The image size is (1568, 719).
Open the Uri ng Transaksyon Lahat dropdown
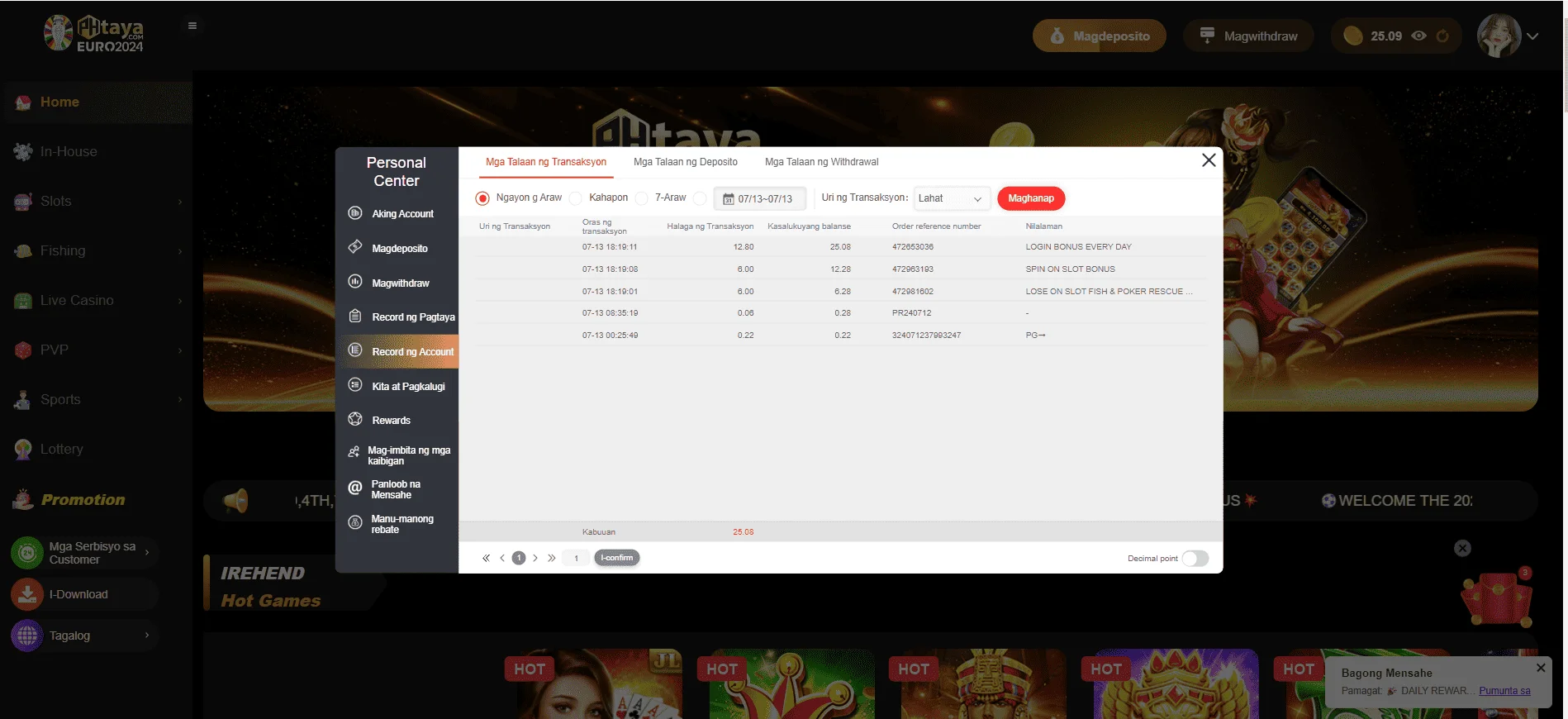[x=952, y=198]
